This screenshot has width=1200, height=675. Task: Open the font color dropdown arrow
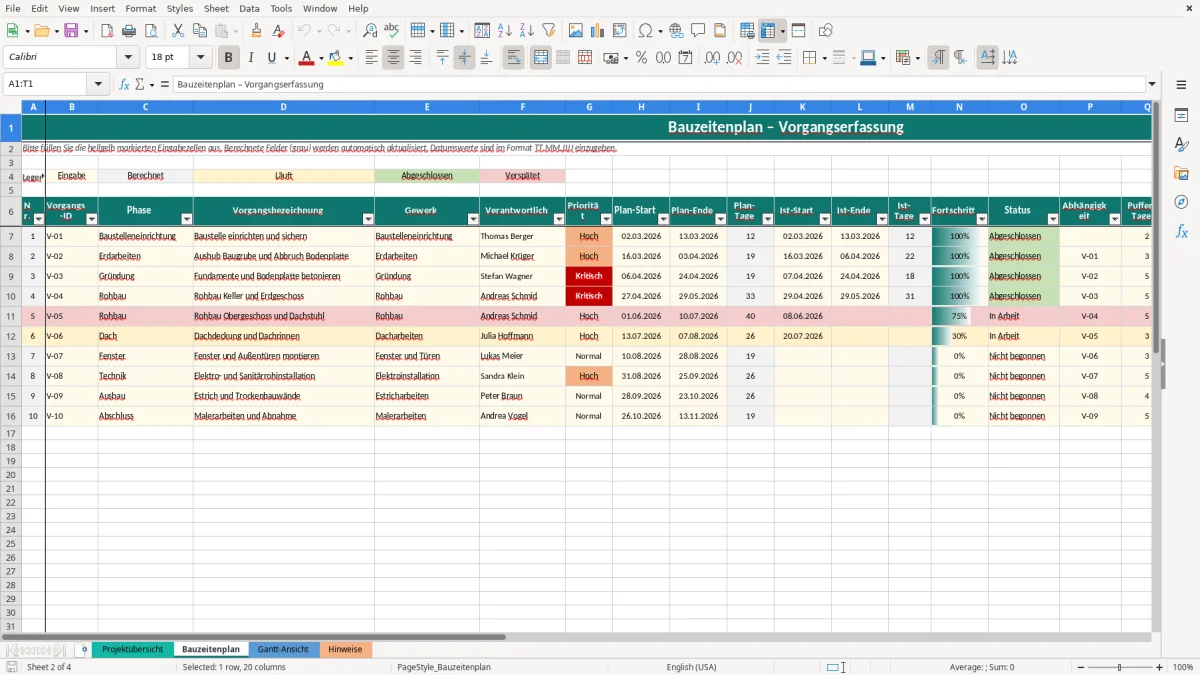click(320, 58)
